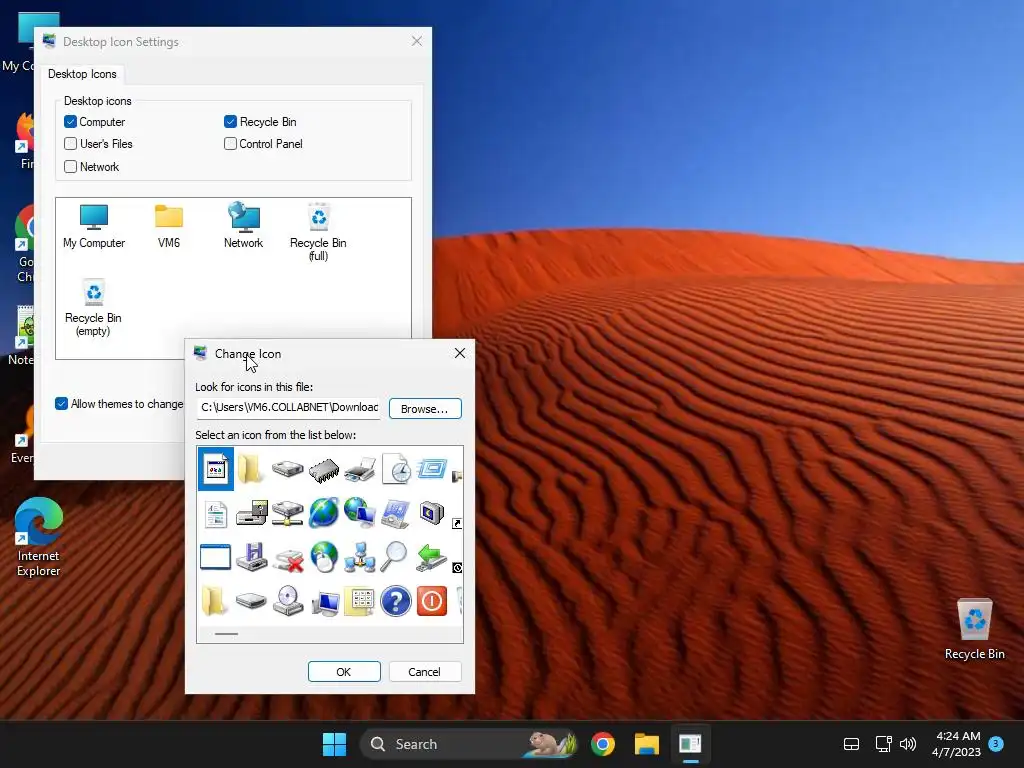Select the VM6 folder in preview list
This screenshot has width=1024, height=768.
169,226
